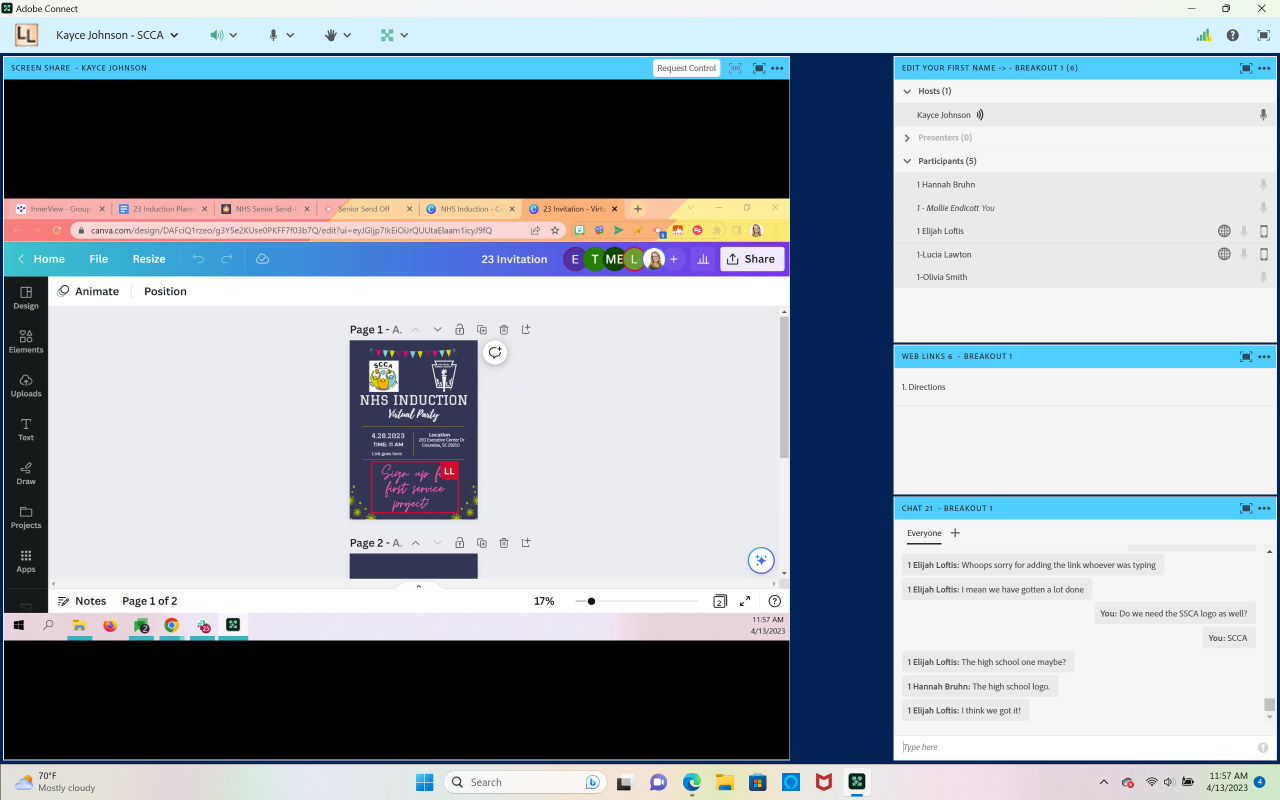
Task: Collapse the Participants (5) group
Action: (x=907, y=161)
